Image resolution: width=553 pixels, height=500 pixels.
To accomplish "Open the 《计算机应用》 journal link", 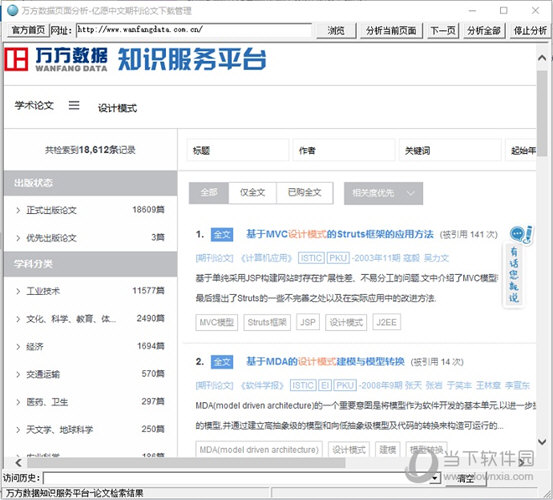I will coord(266,258).
